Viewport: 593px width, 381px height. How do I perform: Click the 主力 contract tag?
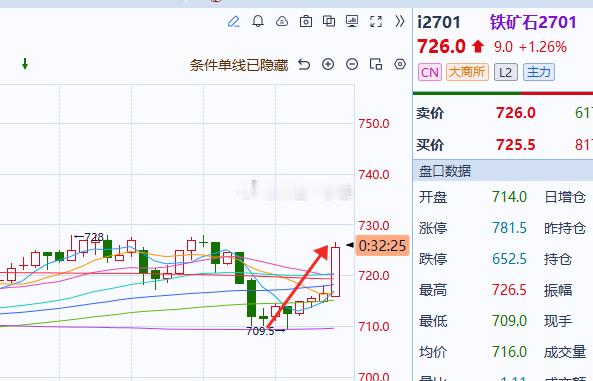539,72
